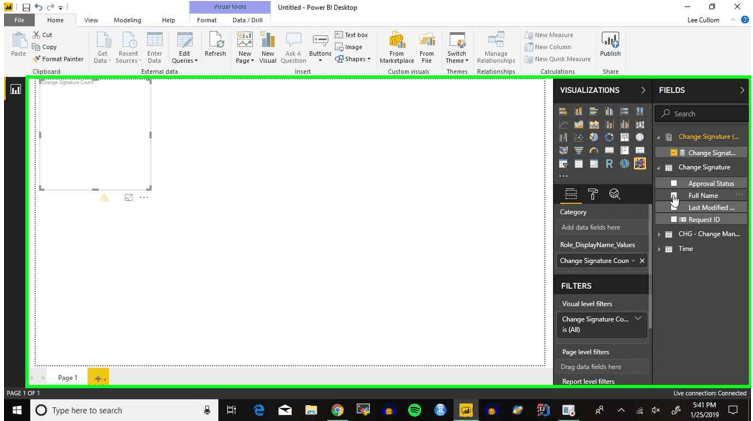Open Windows Start menu

17,410
